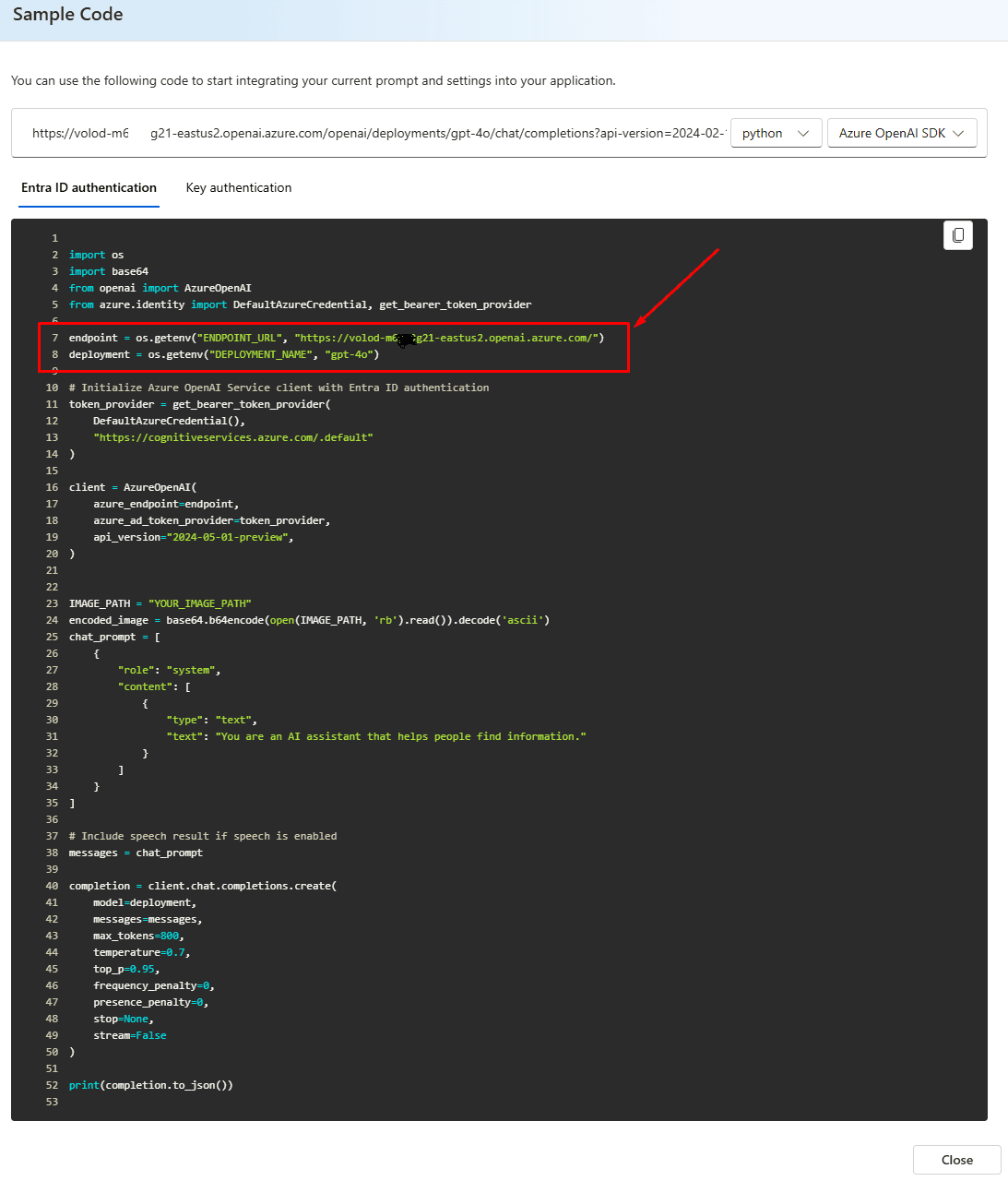The height and width of the screenshot is (1181, 1008).
Task: Click the encoded_image base64 line
Action: 309,620
